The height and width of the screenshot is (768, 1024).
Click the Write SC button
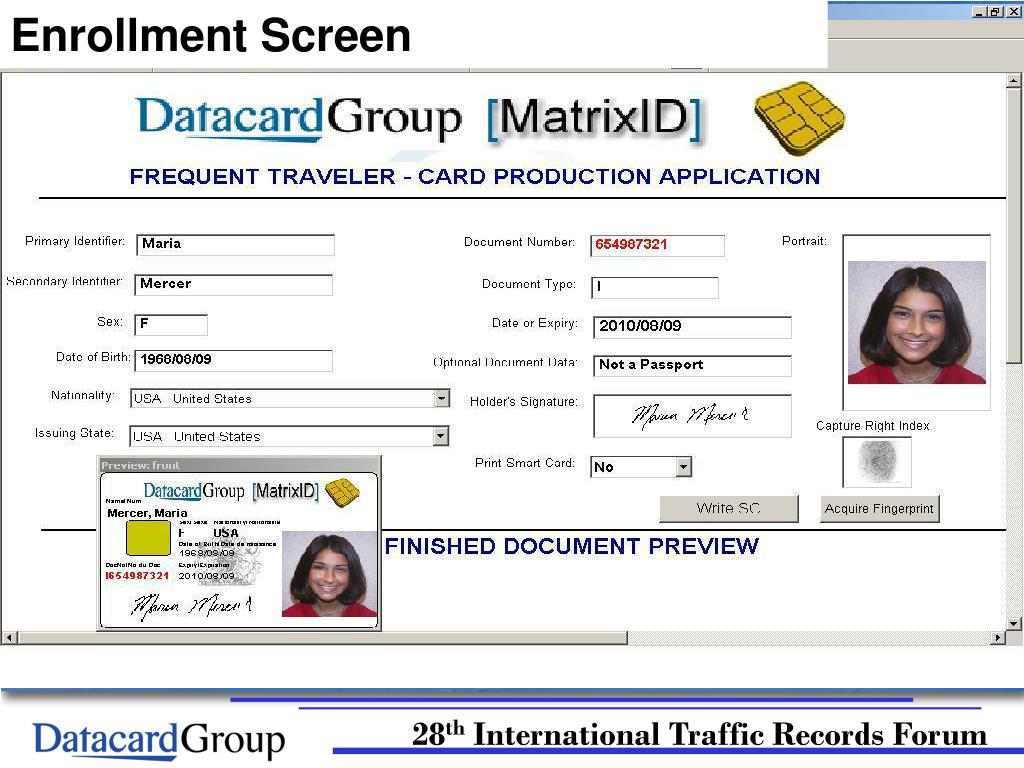[729, 509]
